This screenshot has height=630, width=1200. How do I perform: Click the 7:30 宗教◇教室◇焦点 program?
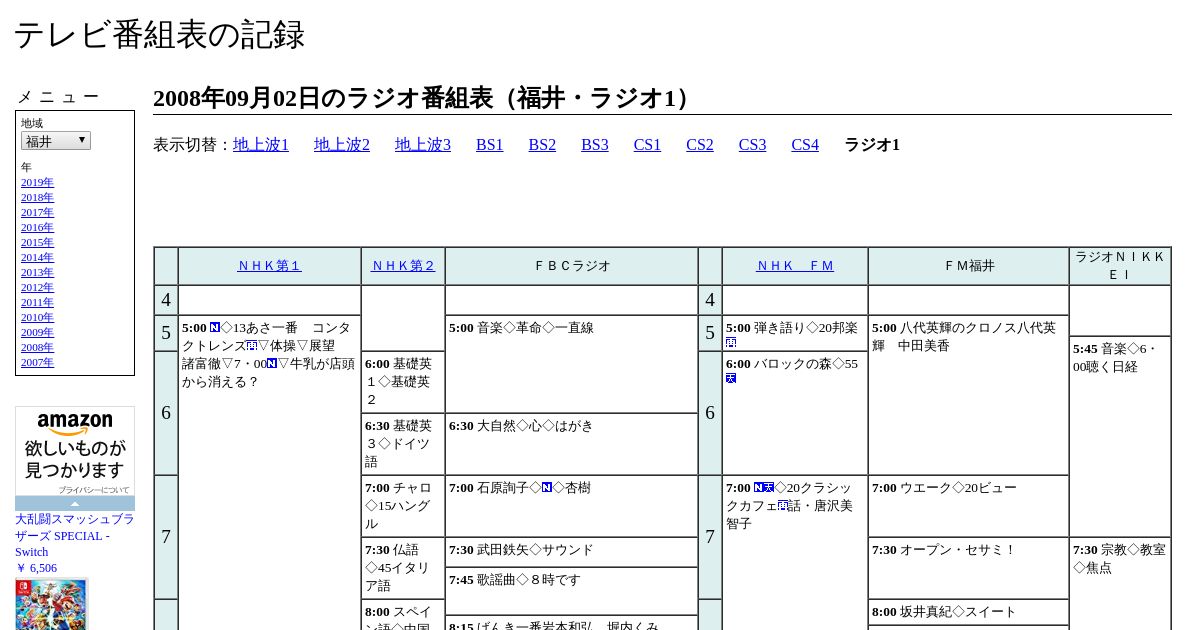pos(1120,584)
